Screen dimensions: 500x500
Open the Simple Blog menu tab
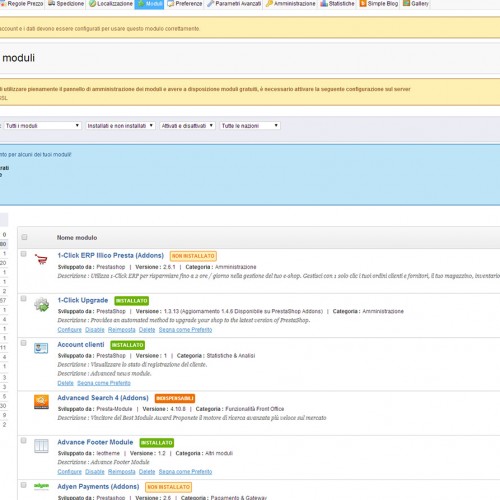click(379, 4)
